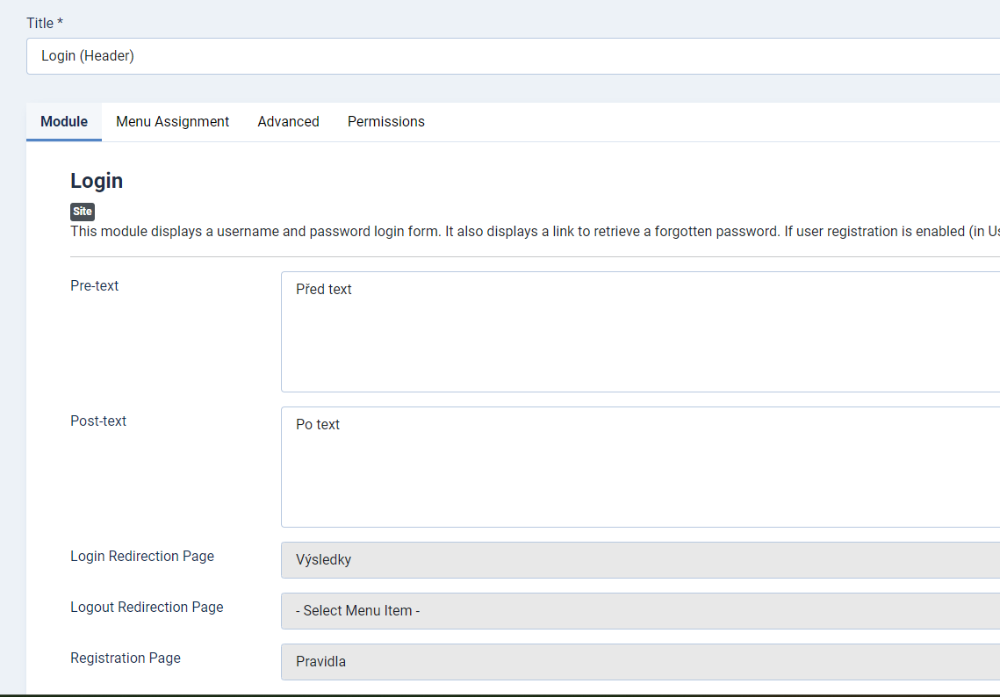1000x697 pixels.
Task: Click the Logout Redirection Page label
Action: 147,607
